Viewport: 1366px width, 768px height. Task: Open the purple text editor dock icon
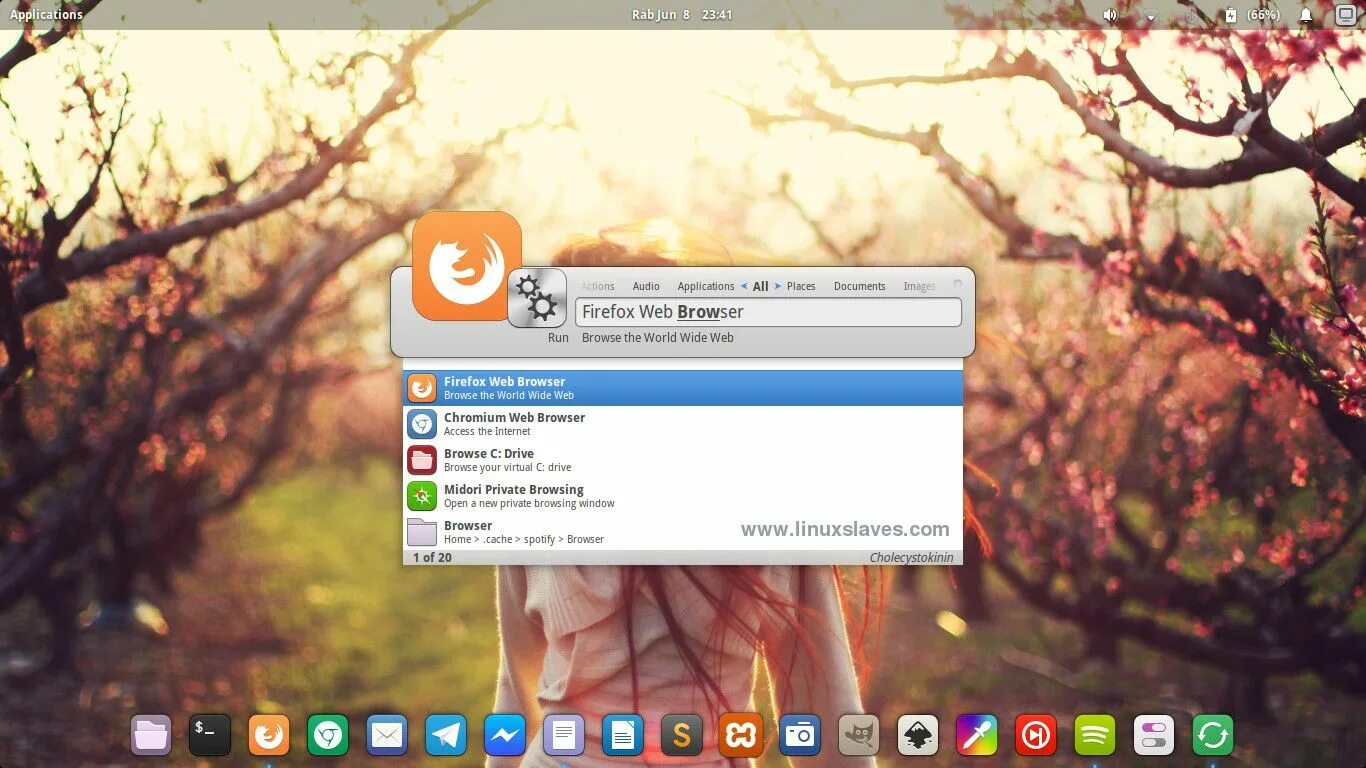pyautogui.click(x=564, y=736)
